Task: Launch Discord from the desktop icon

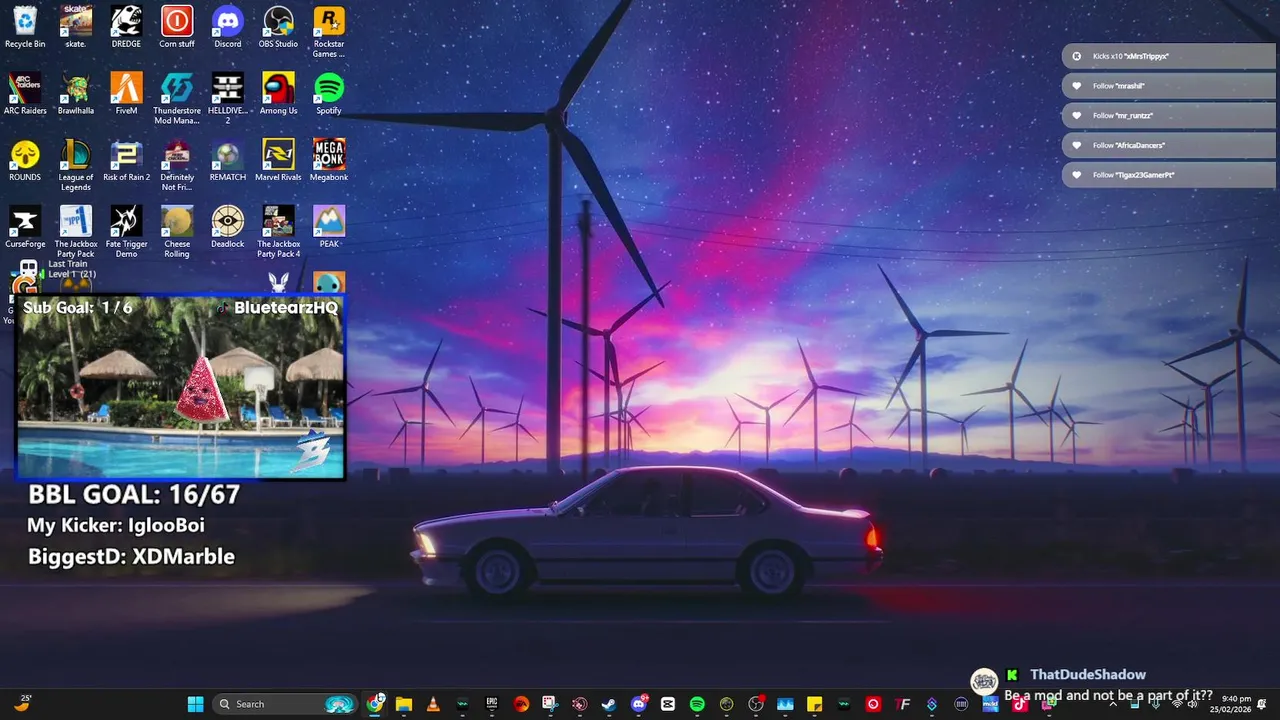Action: [x=228, y=27]
